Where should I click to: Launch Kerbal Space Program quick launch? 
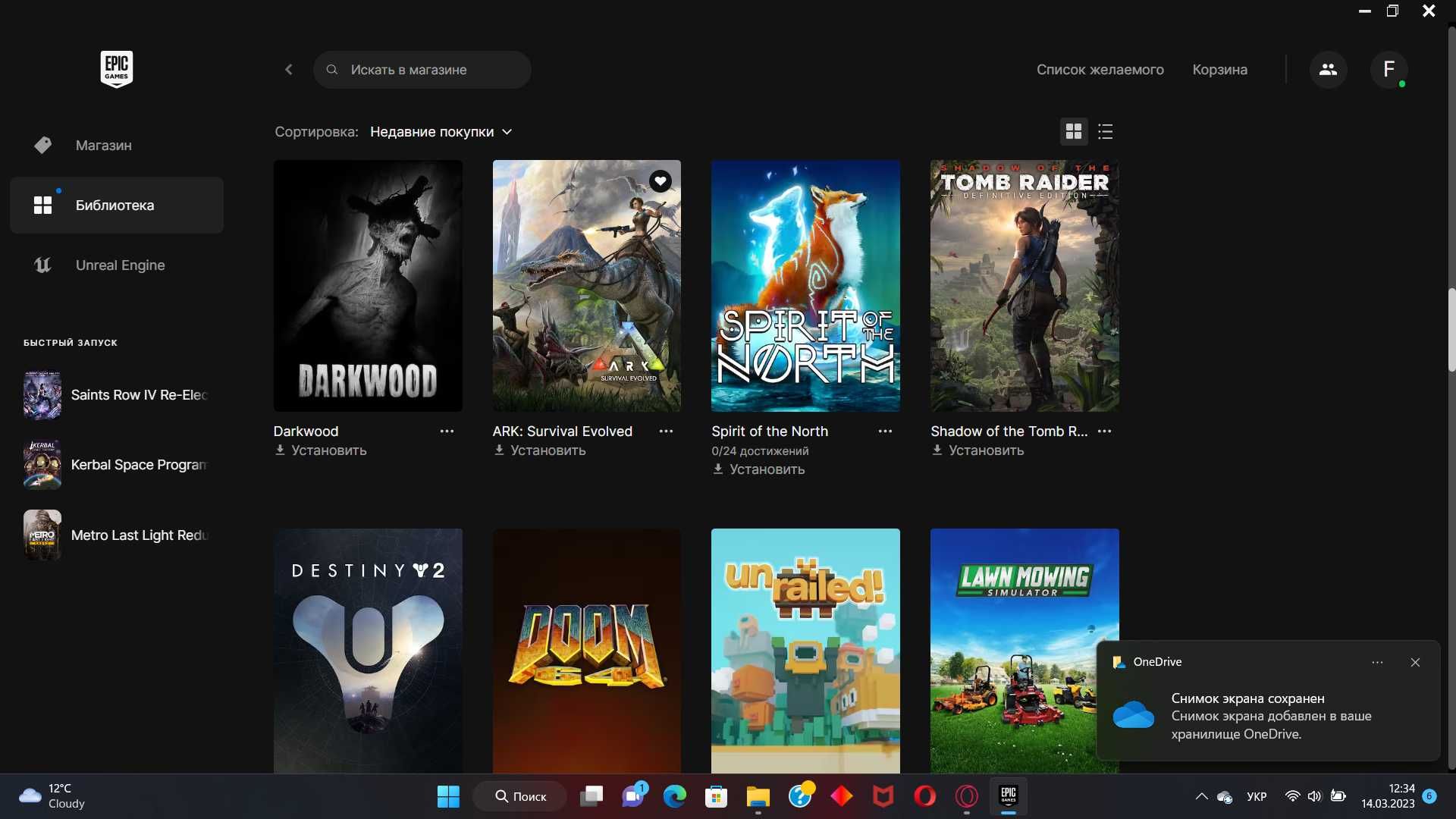click(x=117, y=465)
